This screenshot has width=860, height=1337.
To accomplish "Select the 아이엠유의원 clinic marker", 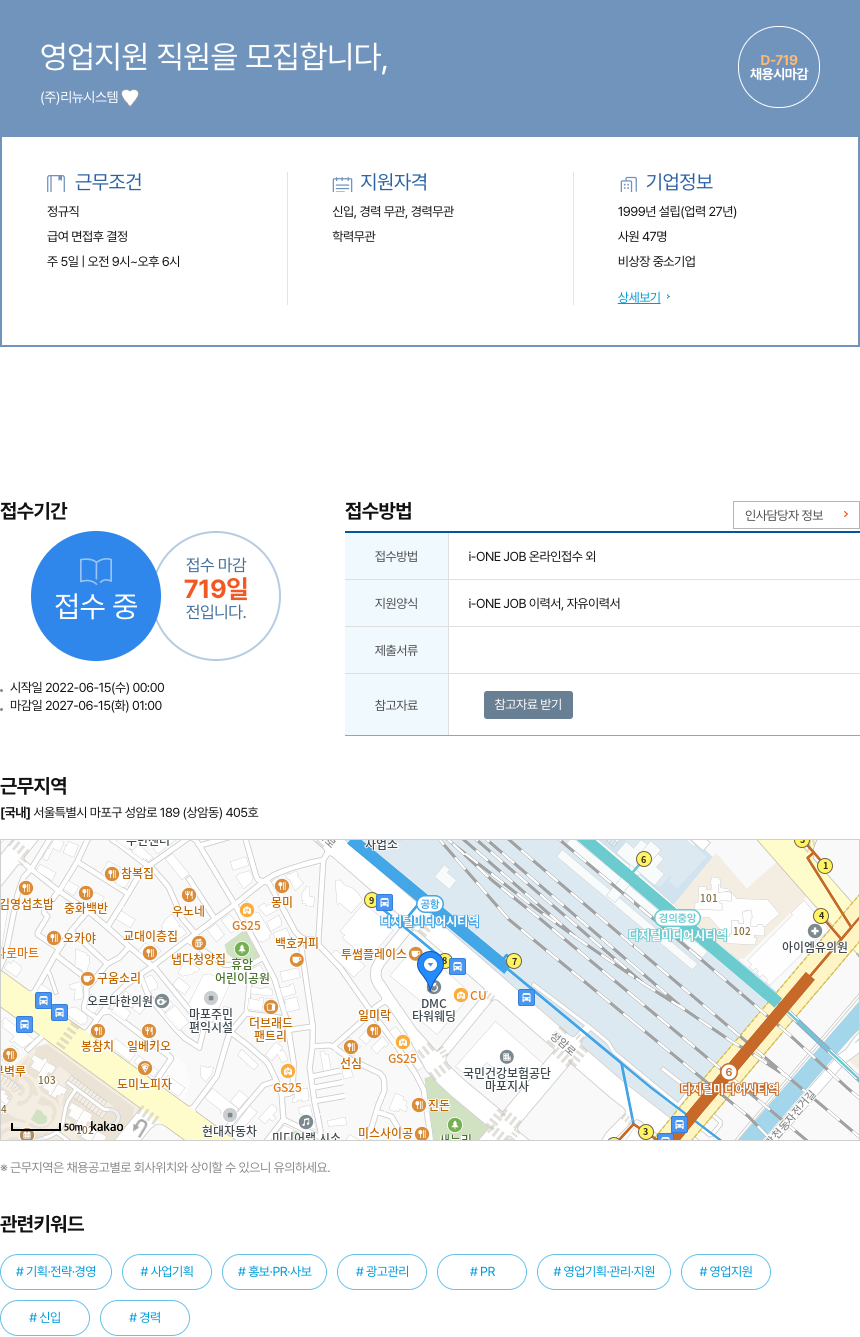I will [815, 931].
